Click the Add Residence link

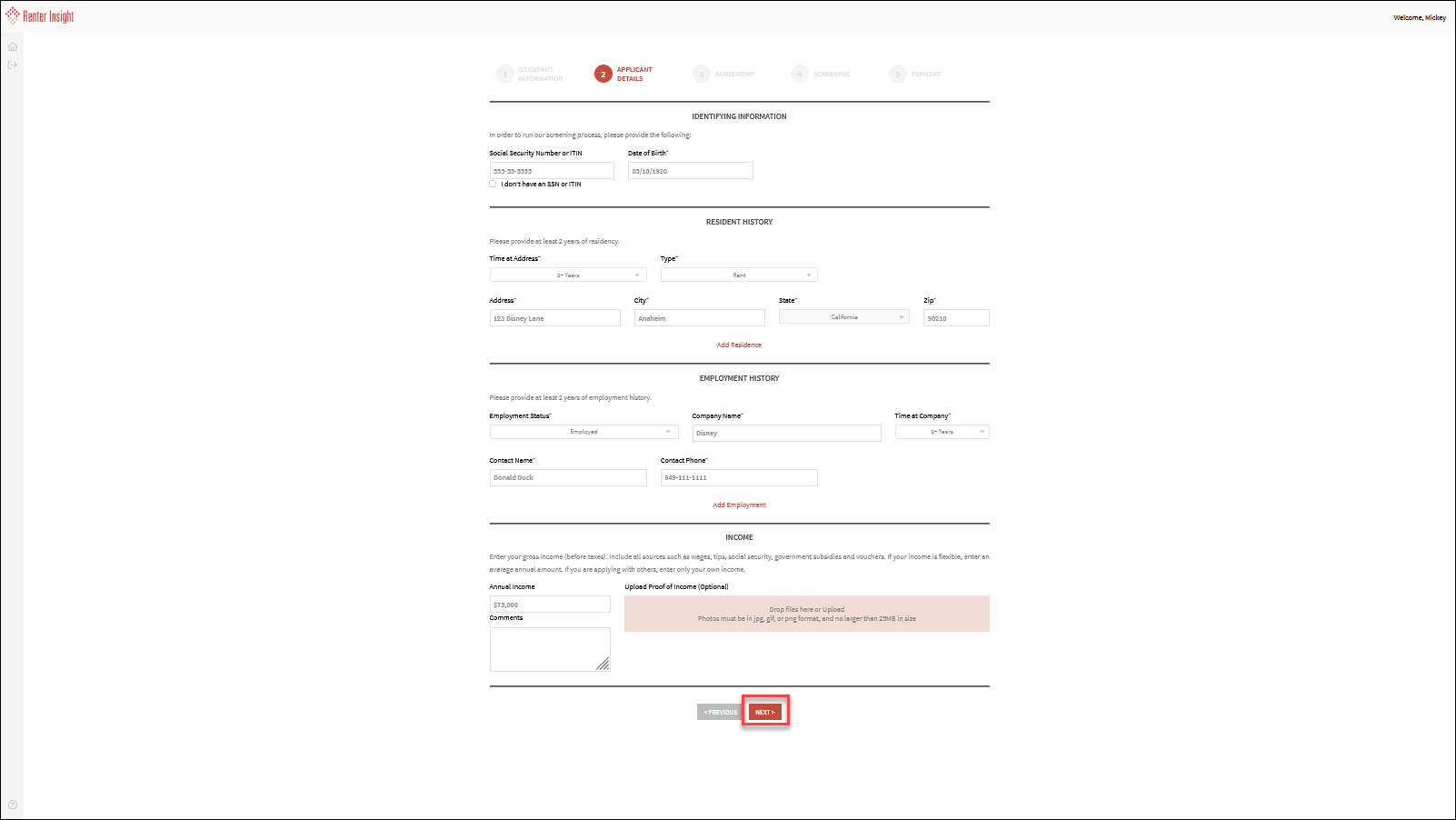click(739, 345)
